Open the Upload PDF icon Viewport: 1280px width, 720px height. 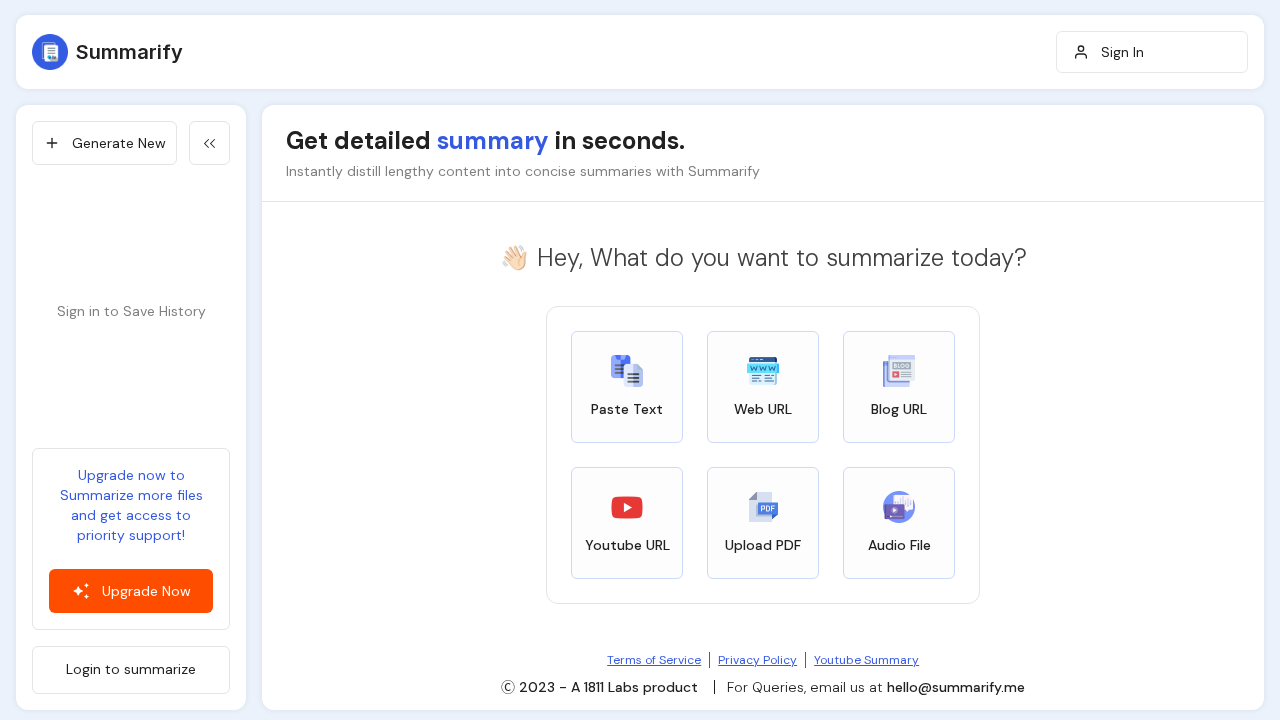[x=762, y=507]
